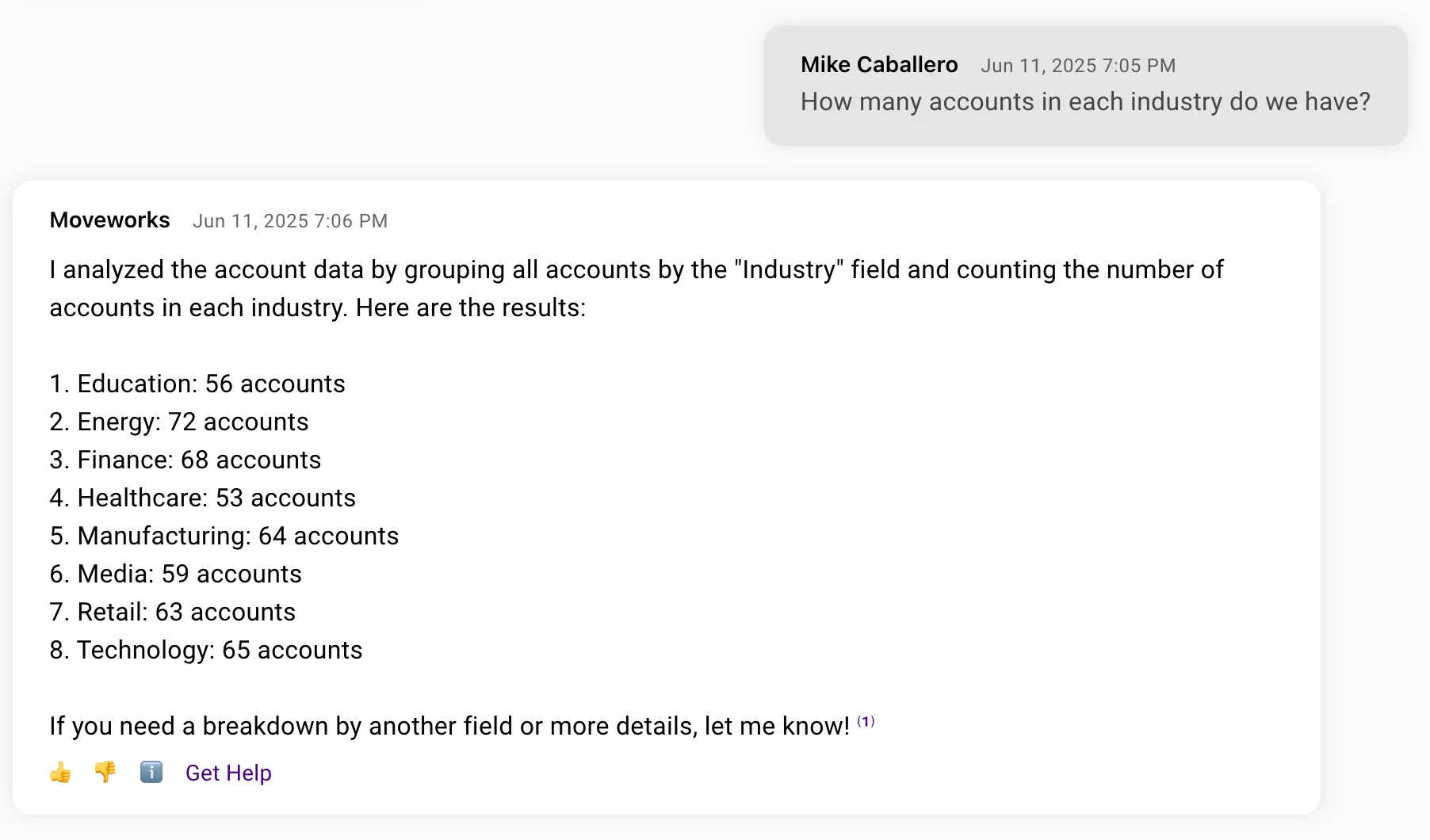
Task: Open citation footnote (1) reference
Action: (866, 721)
